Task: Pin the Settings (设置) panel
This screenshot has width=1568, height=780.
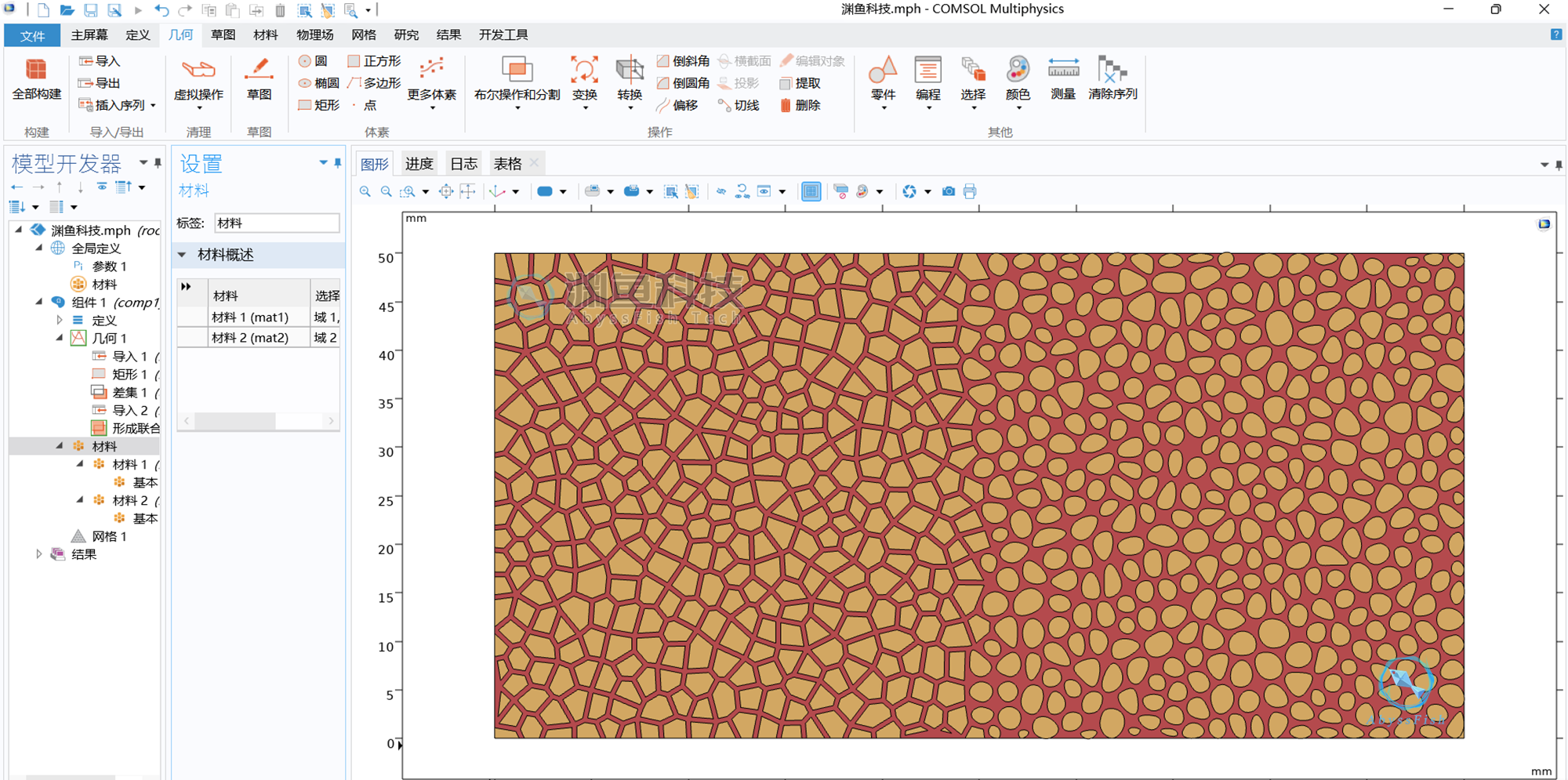Action: (x=338, y=163)
